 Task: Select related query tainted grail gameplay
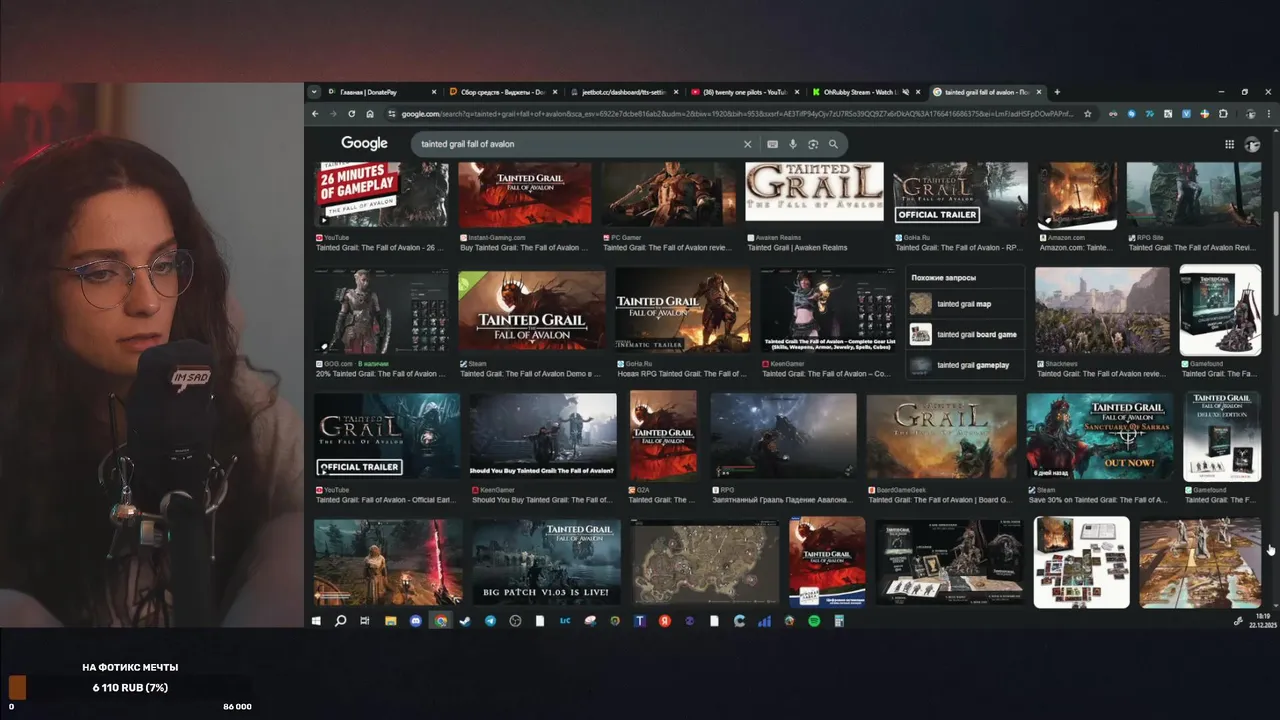tap(965, 365)
